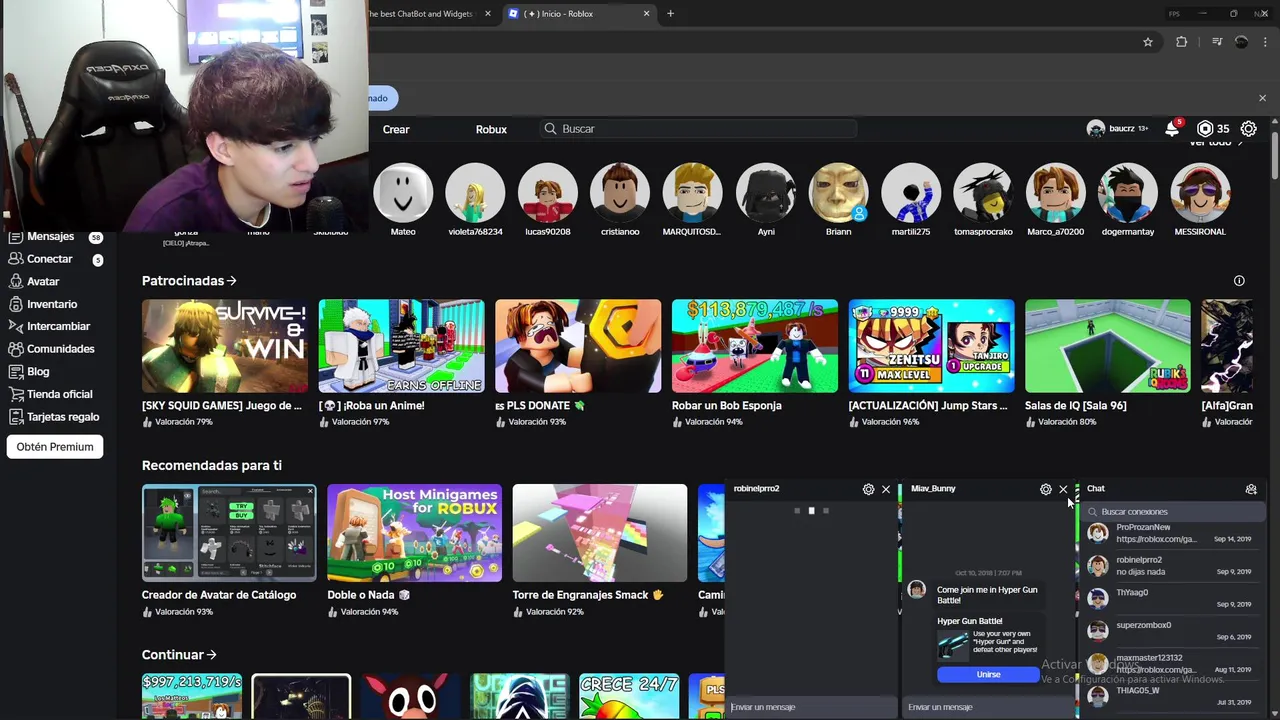Open the Robux menu item
Viewport: 1280px width, 720px height.
(x=491, y=129)
